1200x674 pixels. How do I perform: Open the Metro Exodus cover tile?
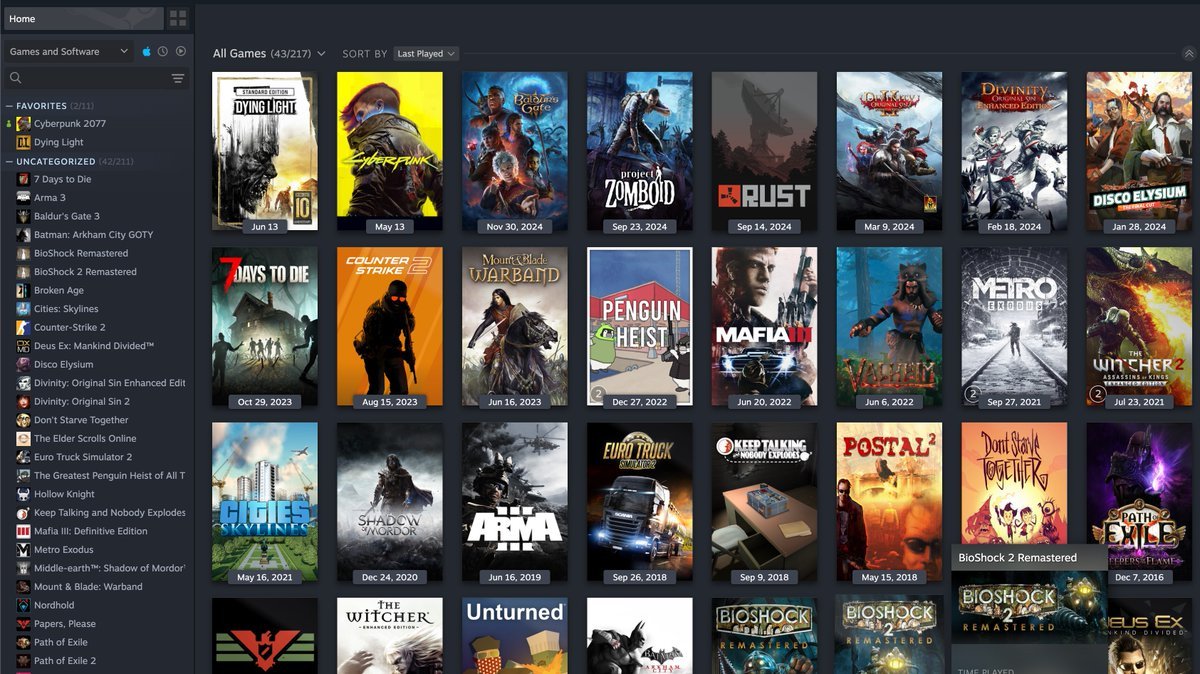1014,327
